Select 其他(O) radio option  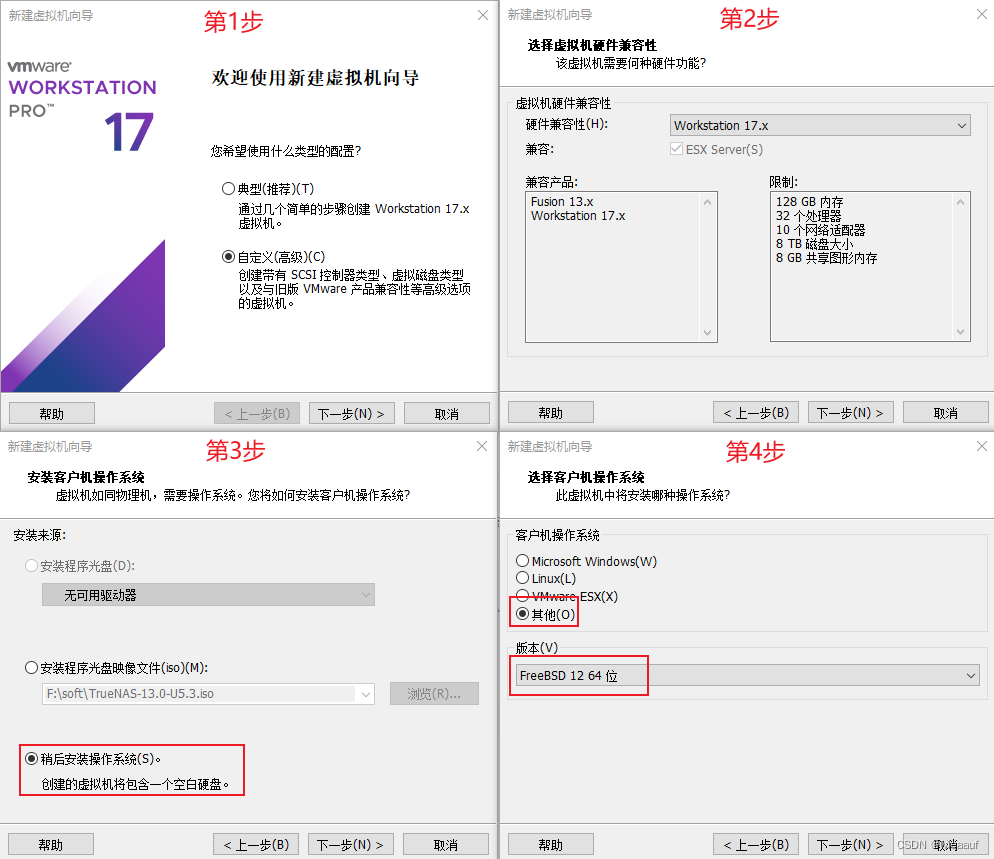[x=522, y=614]
